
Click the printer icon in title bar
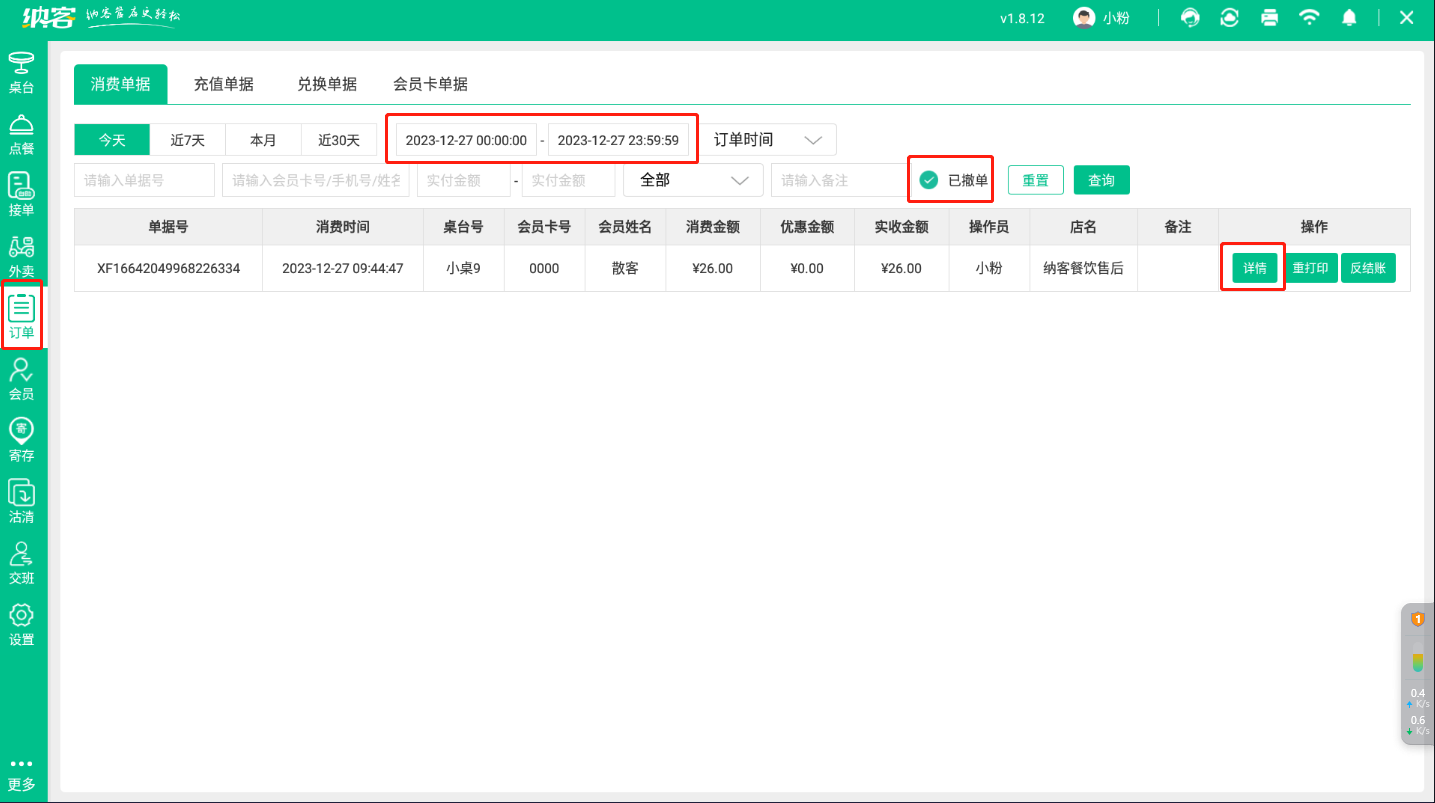tap(1269, 17)
